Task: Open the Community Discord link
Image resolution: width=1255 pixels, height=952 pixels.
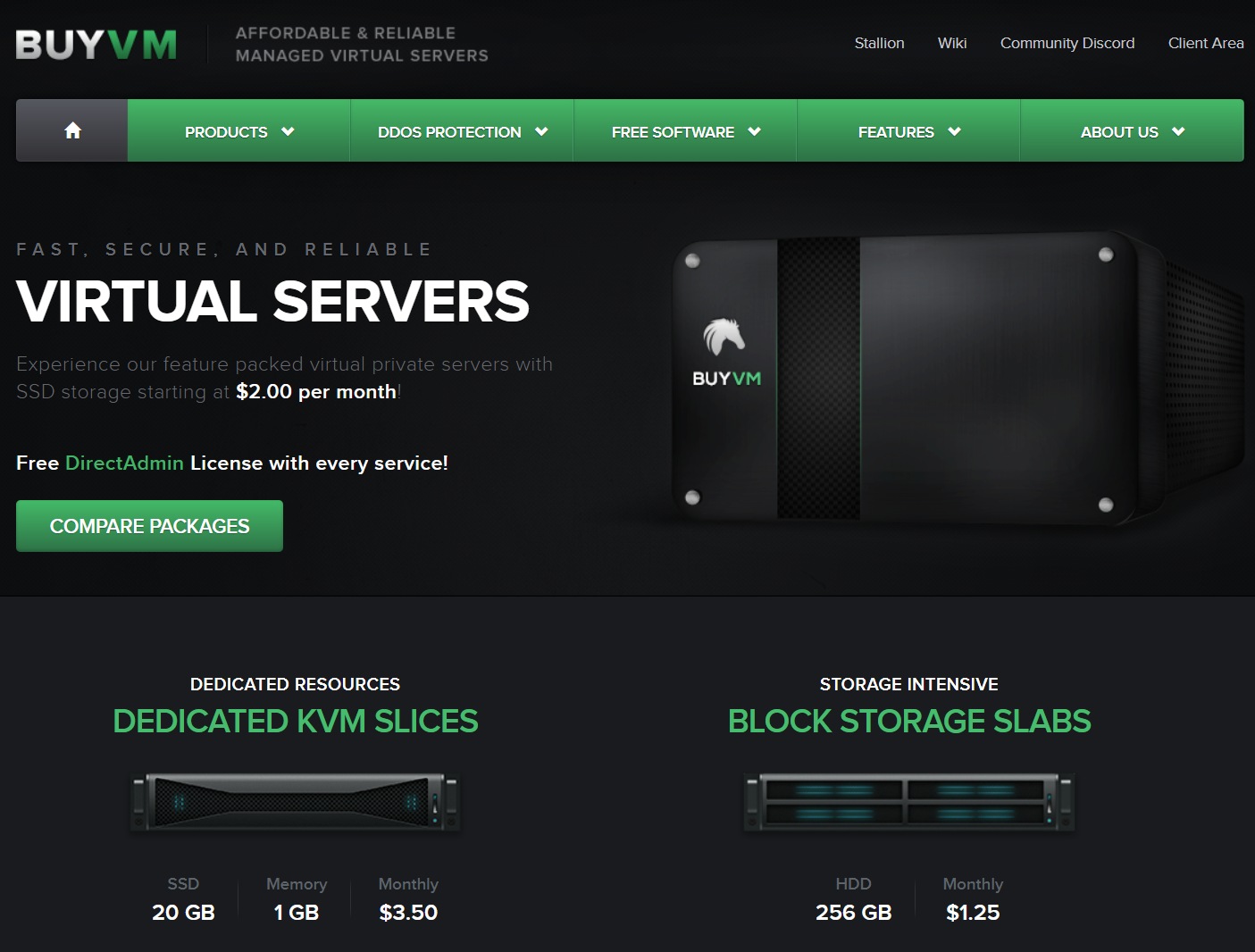Action: coord(1067,43)
